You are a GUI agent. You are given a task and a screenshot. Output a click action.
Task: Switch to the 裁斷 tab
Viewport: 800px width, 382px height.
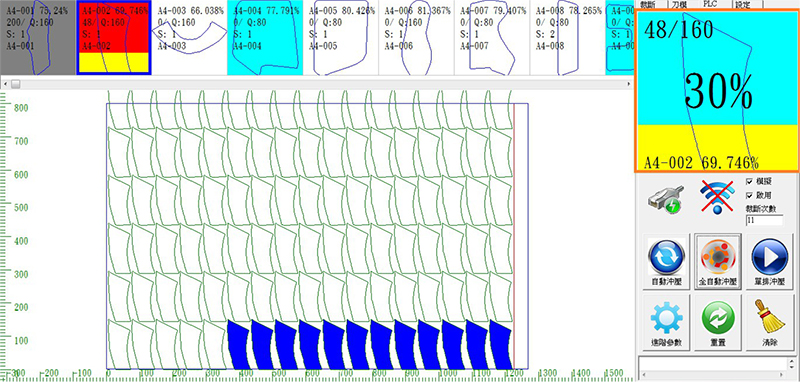(x=648, y=4)
